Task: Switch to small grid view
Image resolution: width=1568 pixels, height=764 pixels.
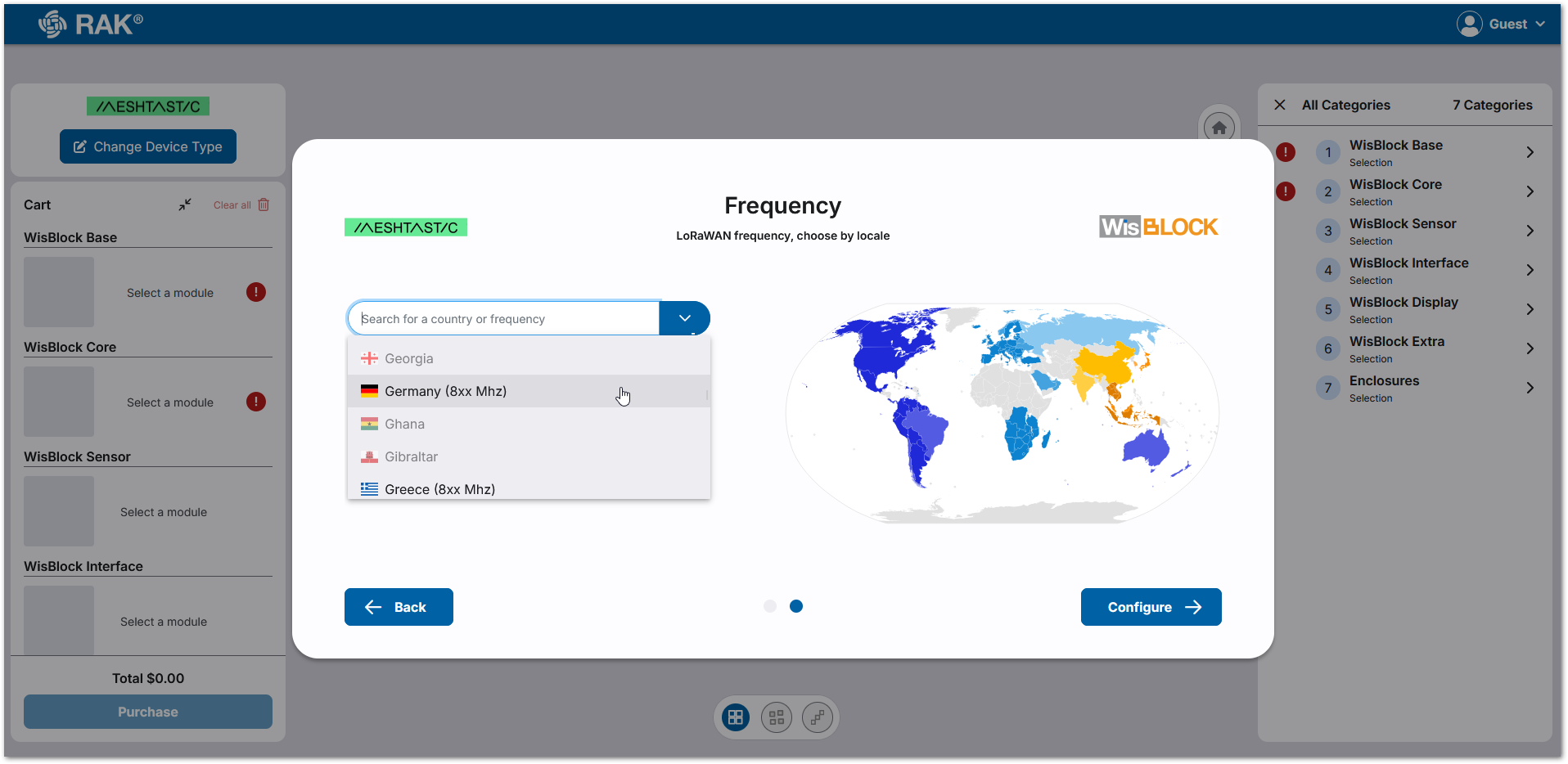Action: click(x=777, y=717)
